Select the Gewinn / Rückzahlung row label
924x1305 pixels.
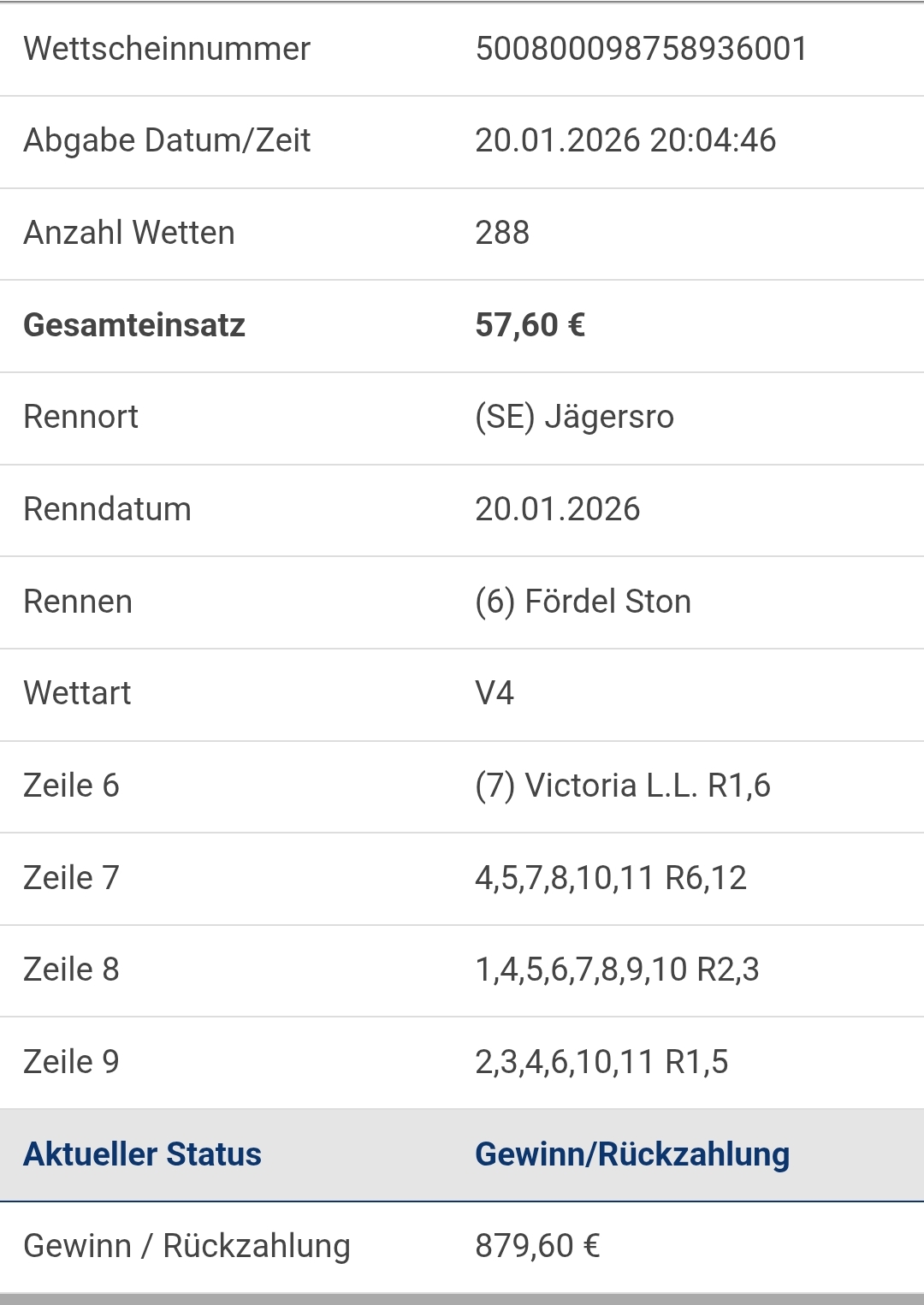[x=187, y=1246]
